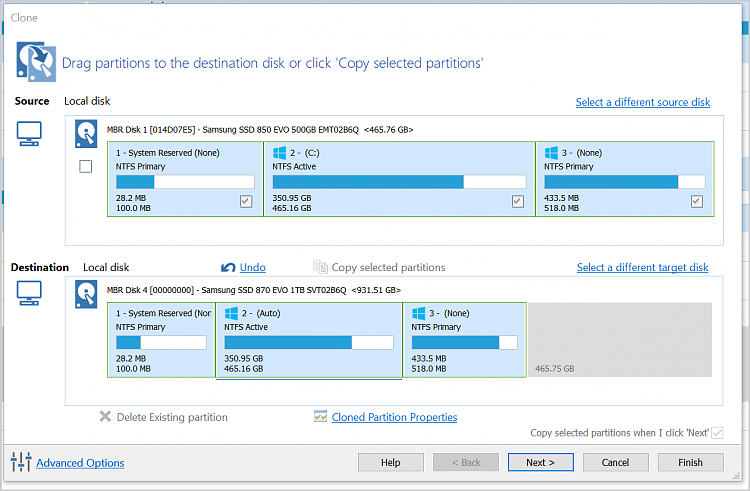Select destination System Reserved partition block
This screenshot has height=491, width=750.
pos(161,340)
